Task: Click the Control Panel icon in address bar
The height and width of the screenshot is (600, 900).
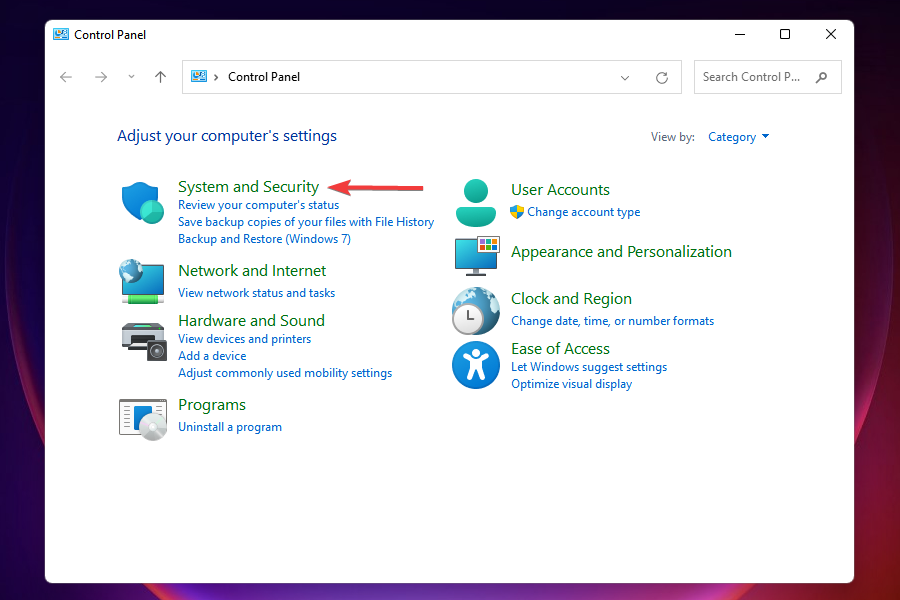Action: coord(199,76)
